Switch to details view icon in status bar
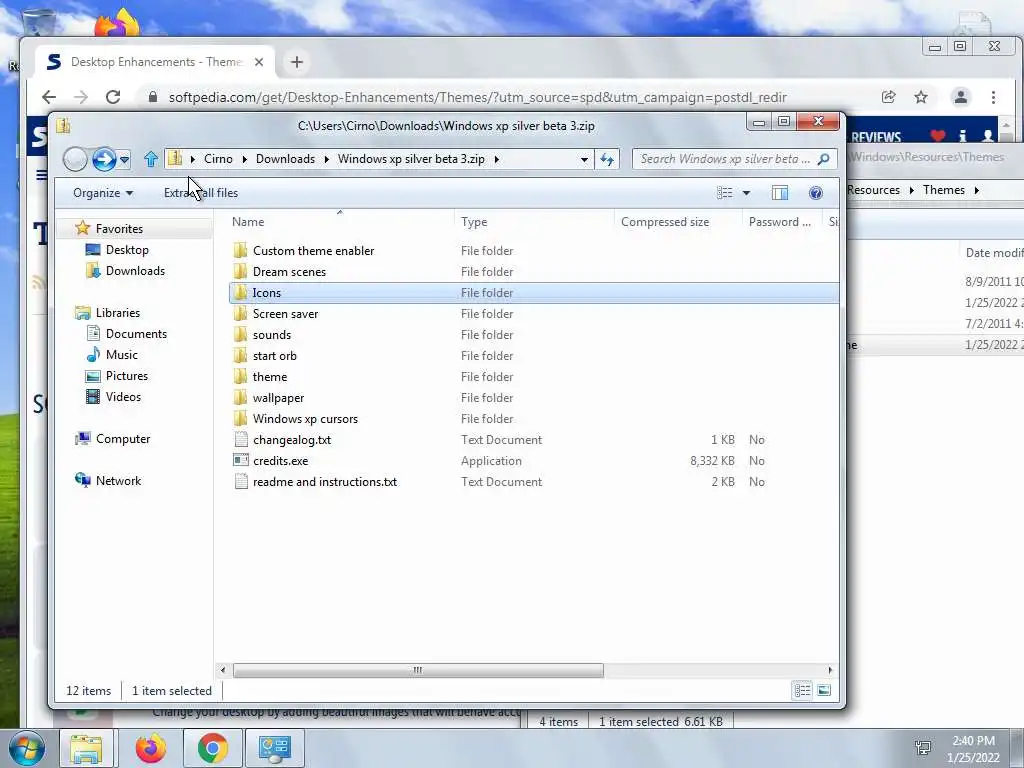The height and width of the screenshot is (768, 1024). click(803, 690)
